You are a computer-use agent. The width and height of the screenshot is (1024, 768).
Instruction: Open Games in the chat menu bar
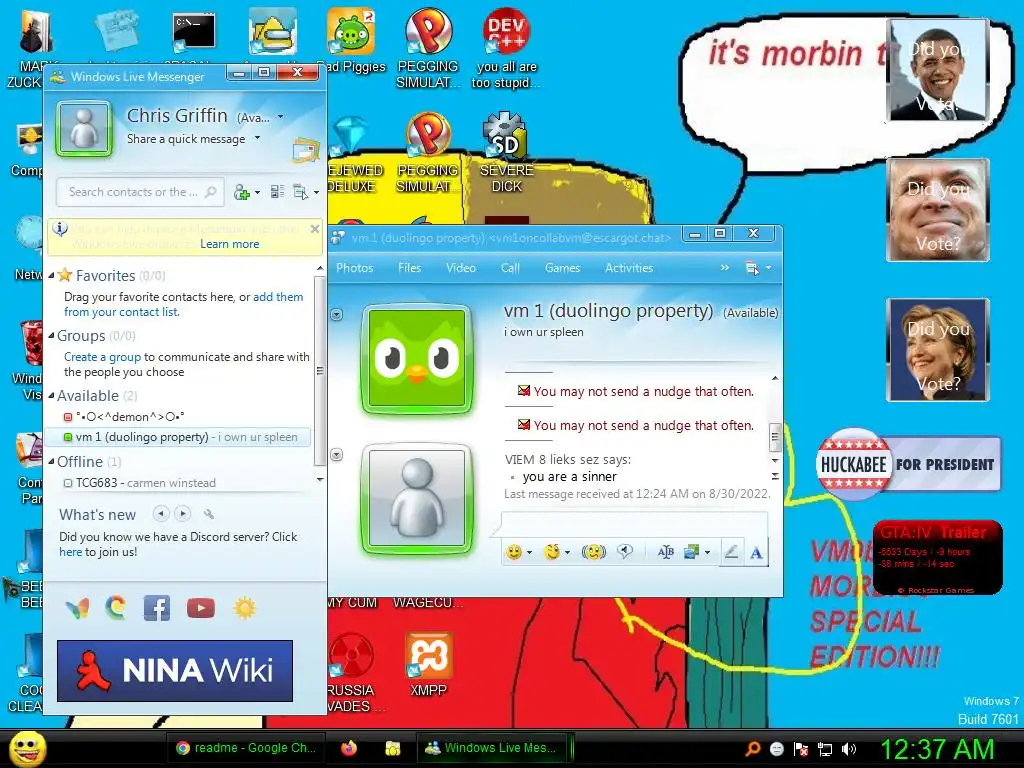(x=562, y=268)
